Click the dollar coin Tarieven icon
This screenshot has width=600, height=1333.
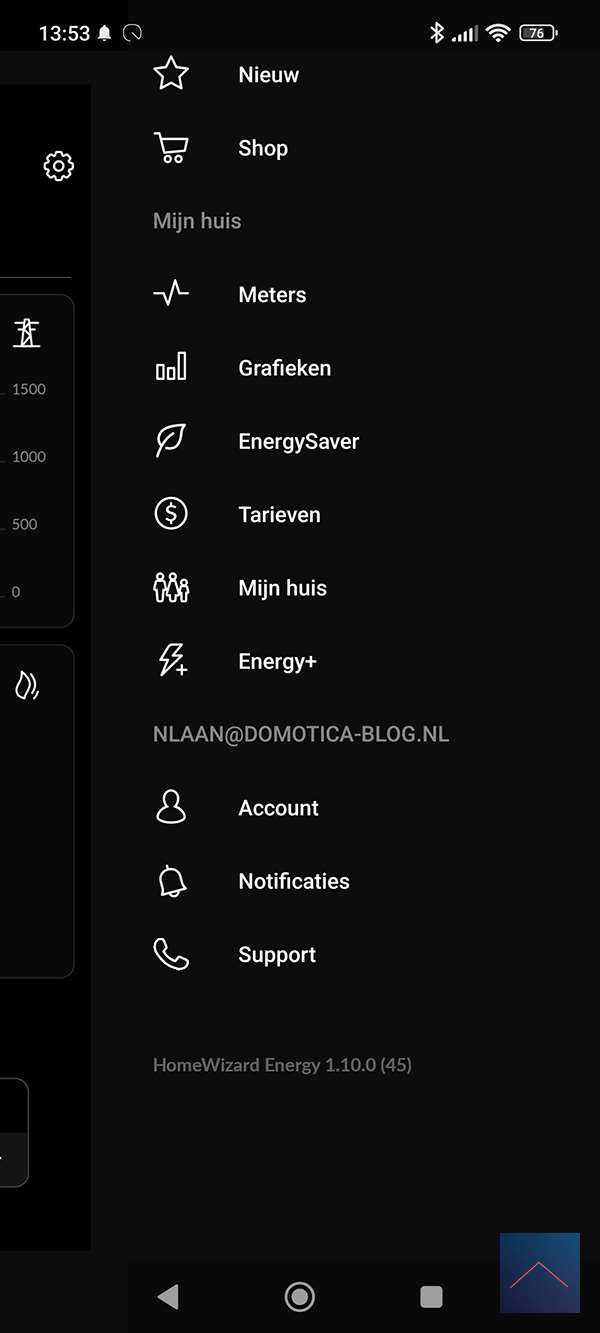click(x=171, y=514)
